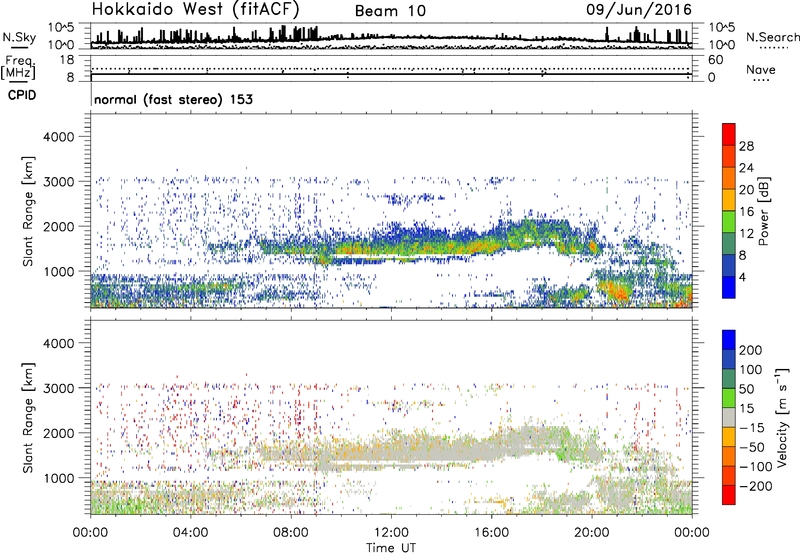The height and width of the screenshot is (554, 800).
Task: Click the frequency line in the Freq panel
Action: click(x=391, y=74)
